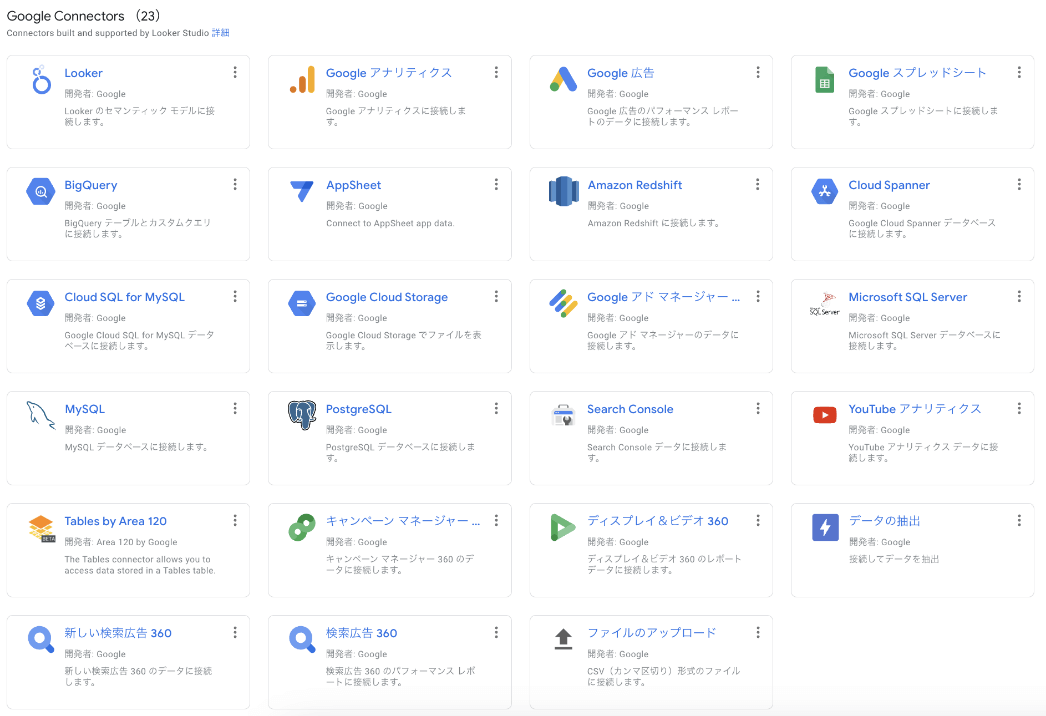Open the three-dot menu on 検索広告 360
Viewport: 1046px width, 716px height.
[x=496, y=633]
